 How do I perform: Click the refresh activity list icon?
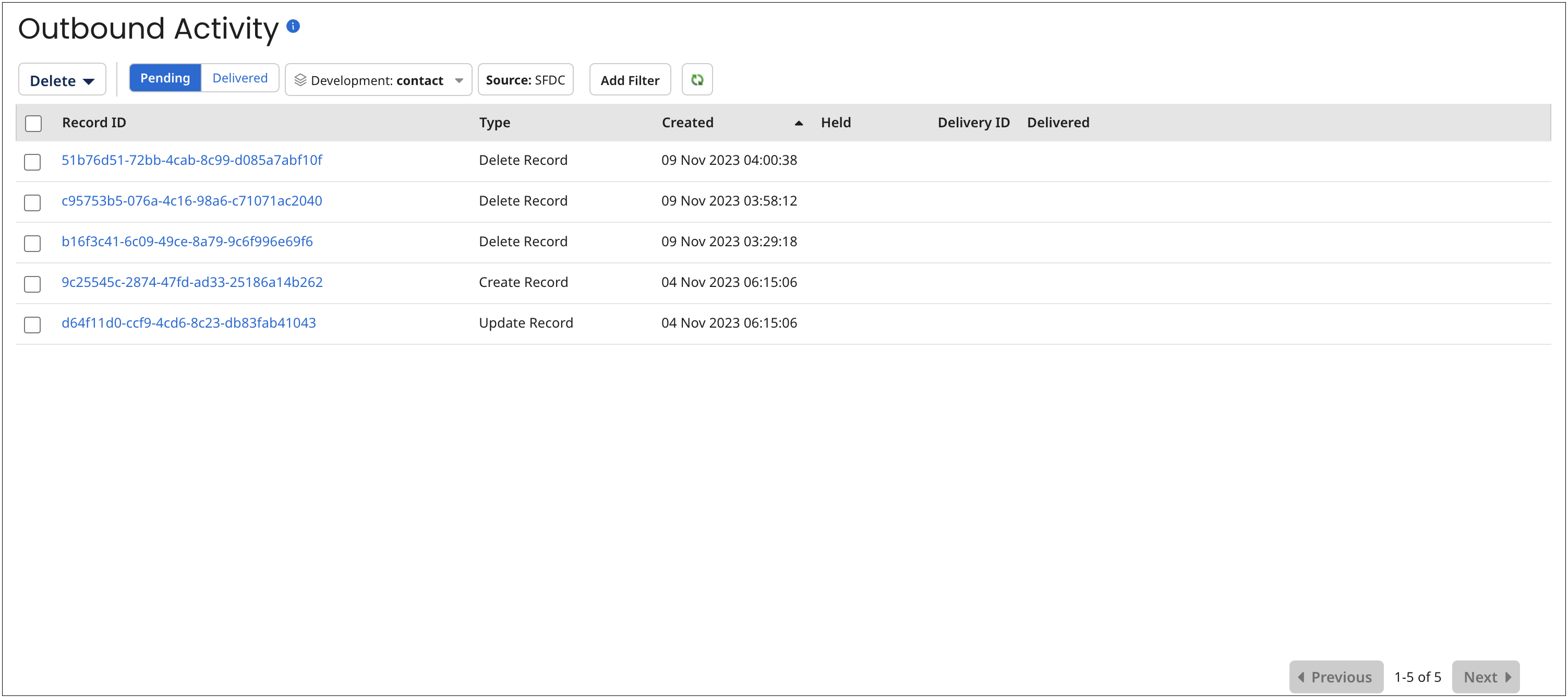[697, 79]
